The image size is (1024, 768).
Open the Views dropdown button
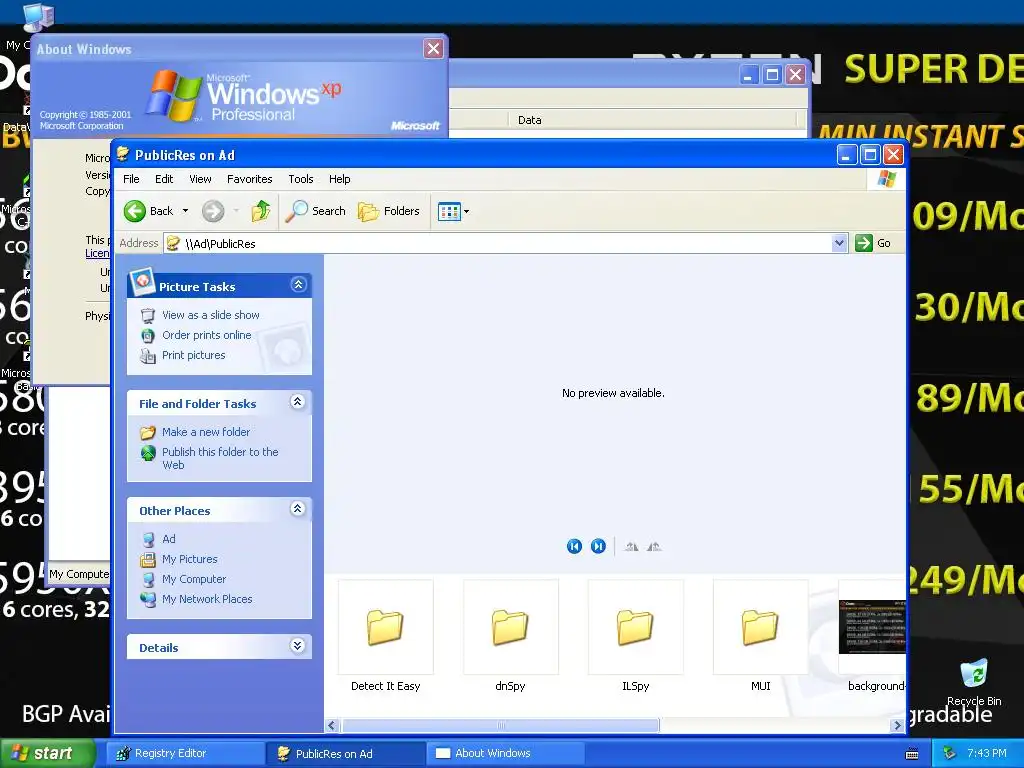pyautogui.click(x=453, y=212)
